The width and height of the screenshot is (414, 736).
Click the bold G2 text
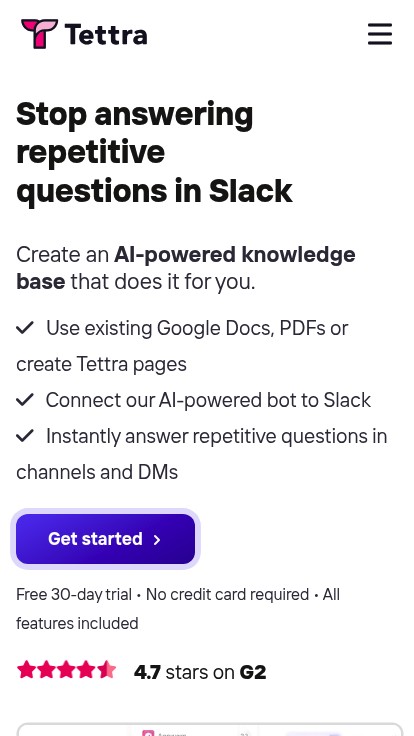[x=253, y=673]
